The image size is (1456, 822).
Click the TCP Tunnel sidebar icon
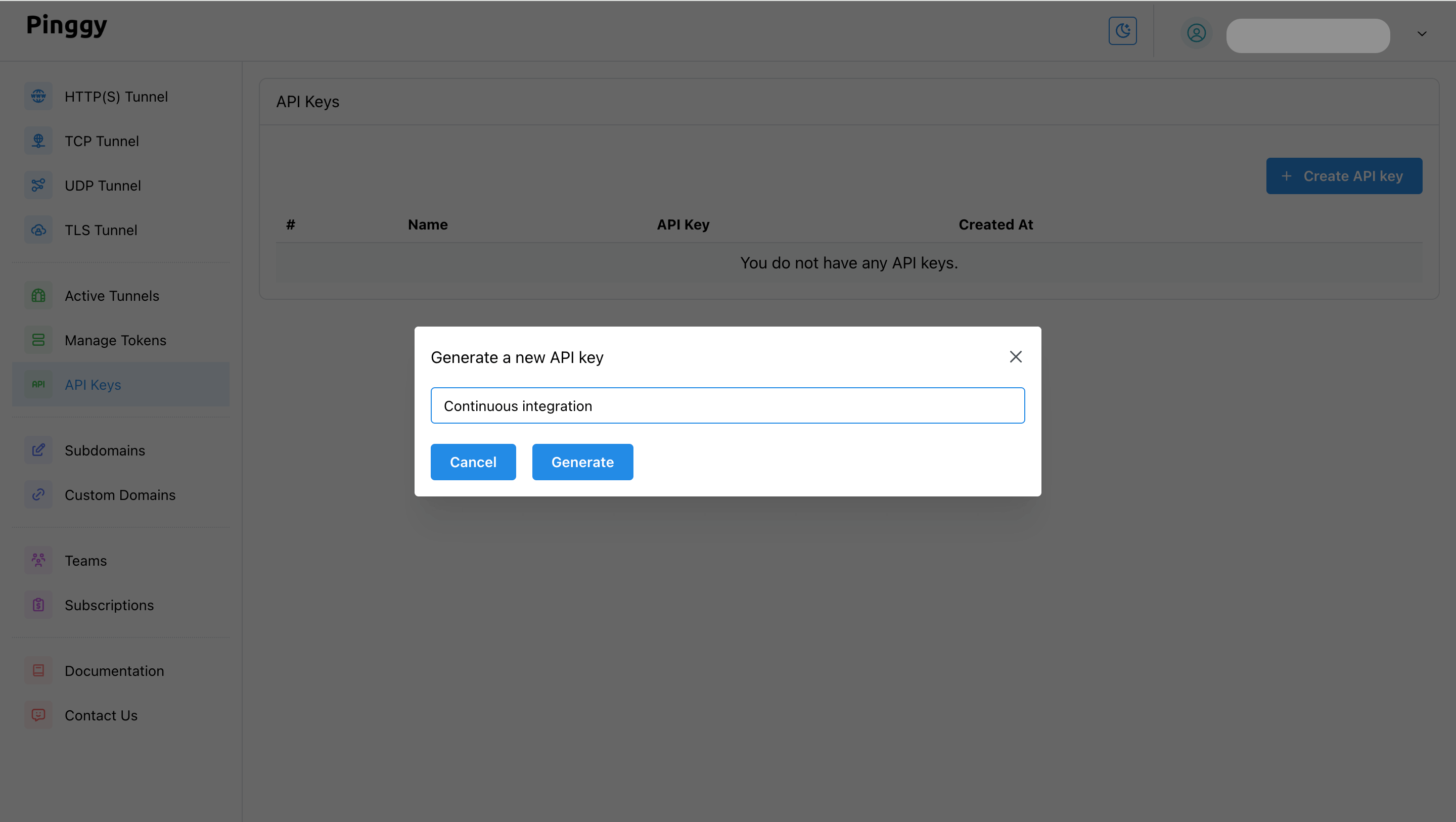(x=38, y=140)
